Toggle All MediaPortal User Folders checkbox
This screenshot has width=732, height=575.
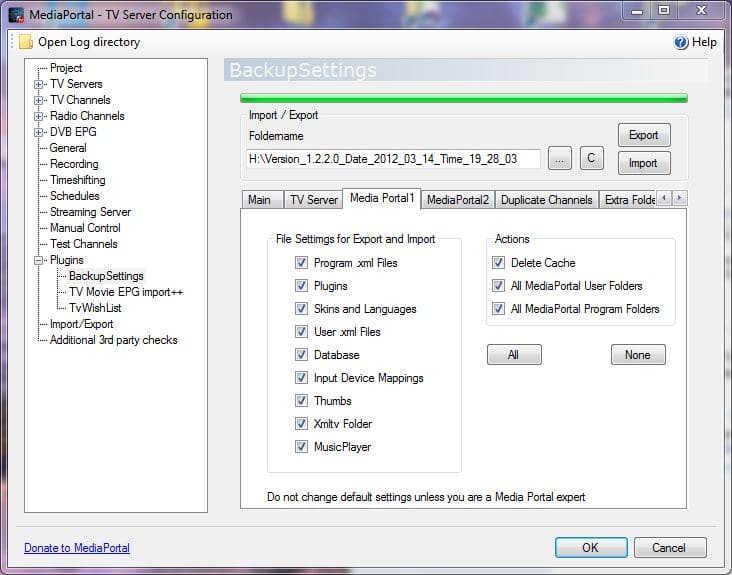499,286
